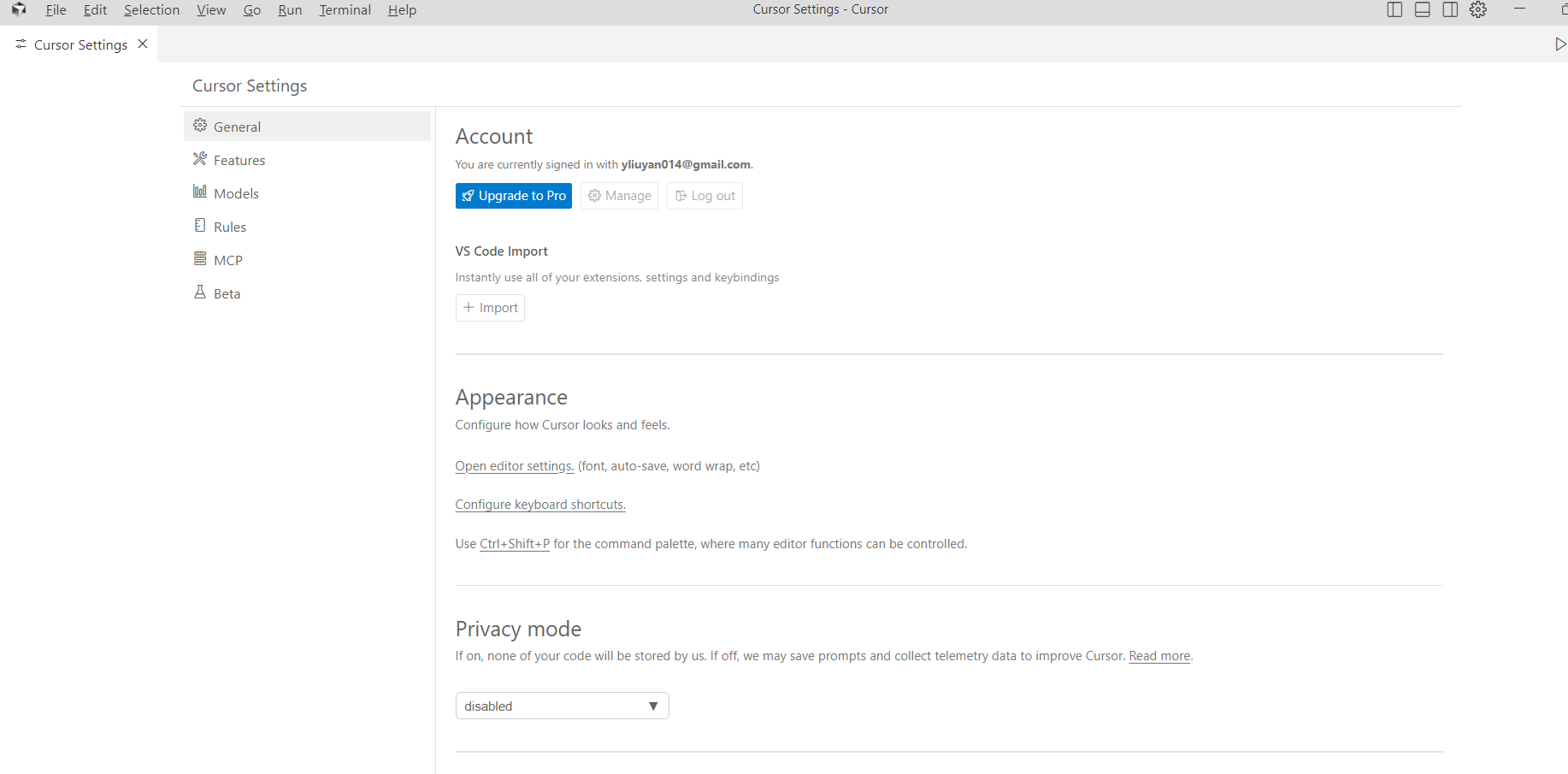
Task: Open the Terminal menu
Action: point(345,10)
